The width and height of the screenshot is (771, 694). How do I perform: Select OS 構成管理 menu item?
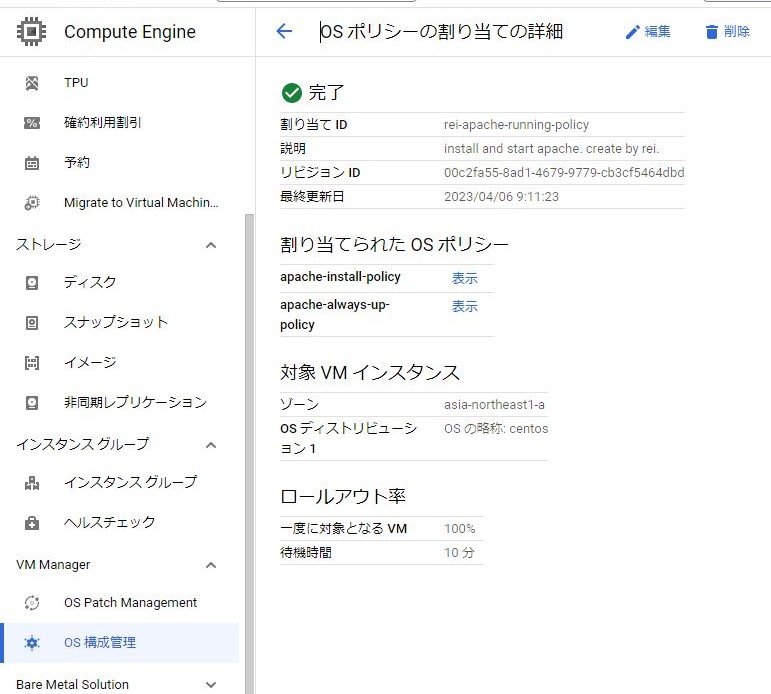[x=100, y=643]
